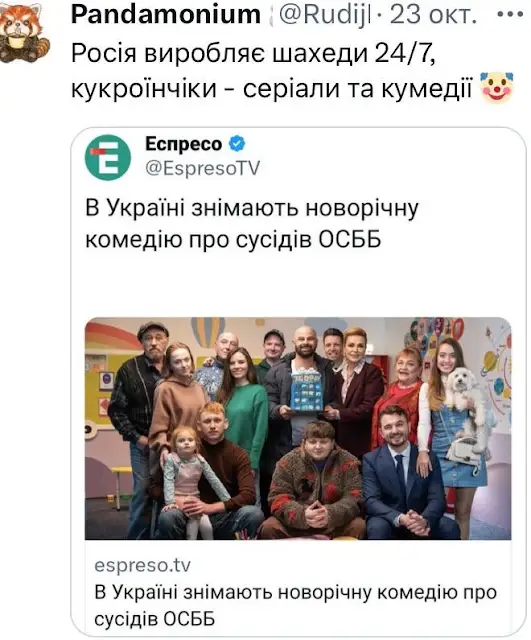Click the espreso.tv domain link

pos(142,566)
